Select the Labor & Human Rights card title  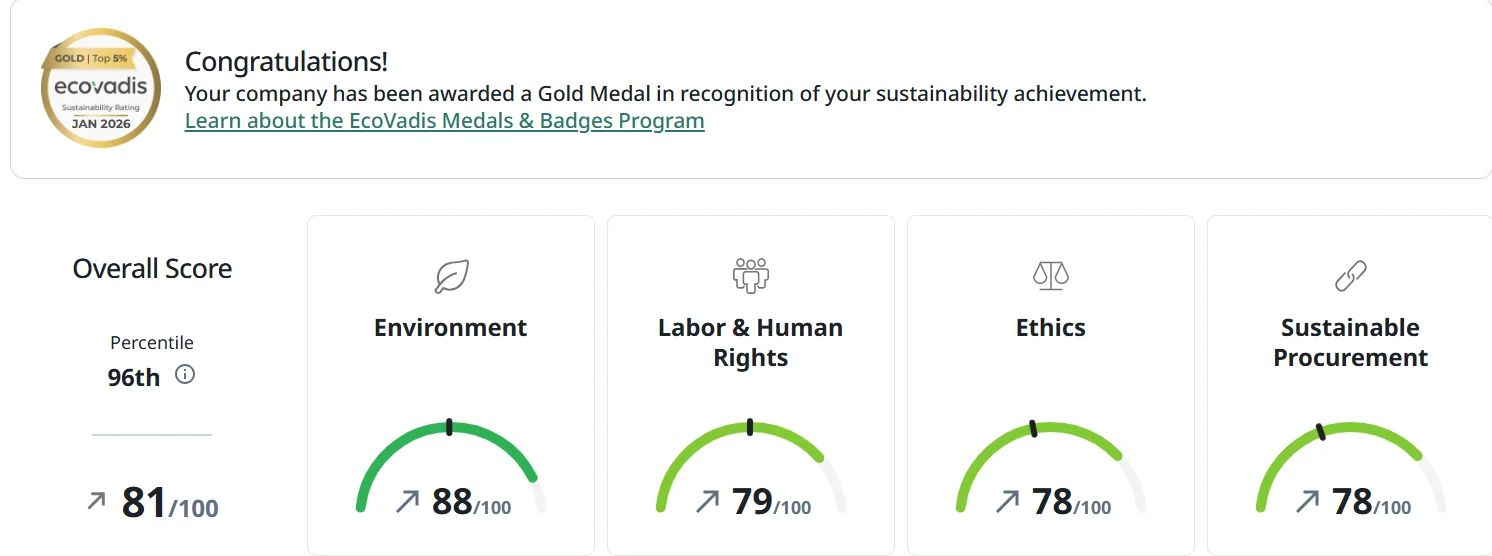[750, 342]
